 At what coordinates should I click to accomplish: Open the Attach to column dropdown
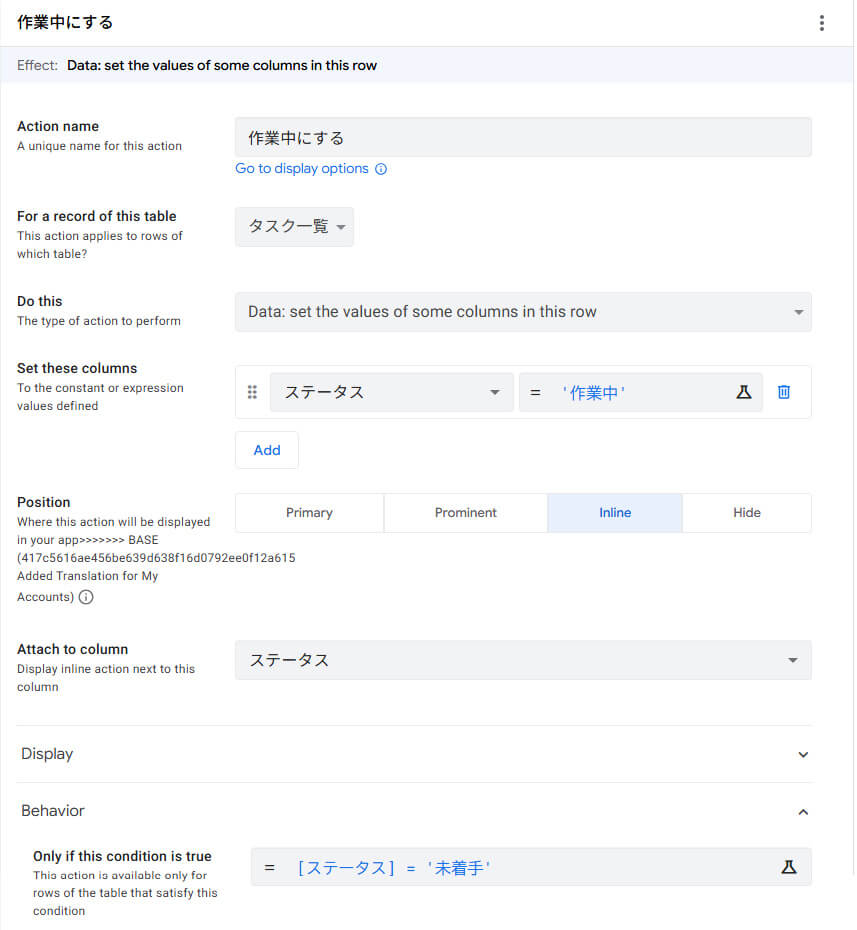point(523,660)
